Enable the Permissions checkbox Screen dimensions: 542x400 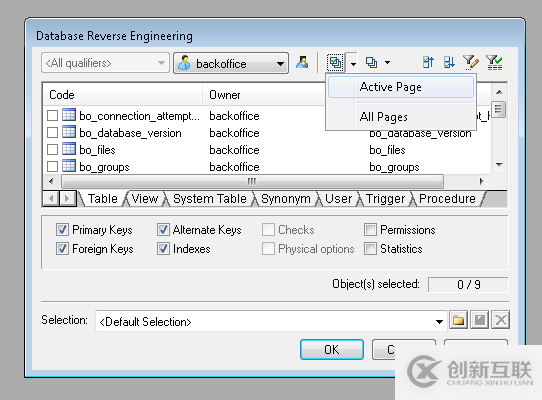370,230
